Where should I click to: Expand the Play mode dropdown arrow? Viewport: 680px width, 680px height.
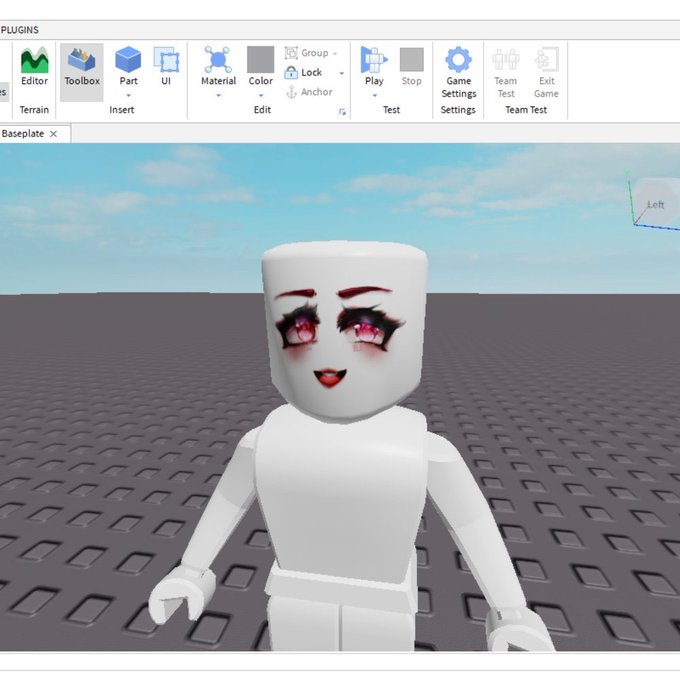pos(375,95)
